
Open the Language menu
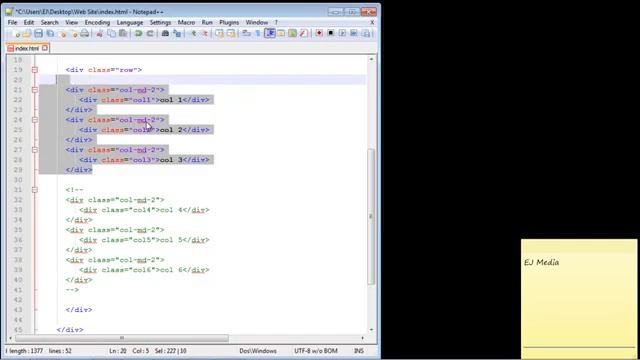[130, 22]
